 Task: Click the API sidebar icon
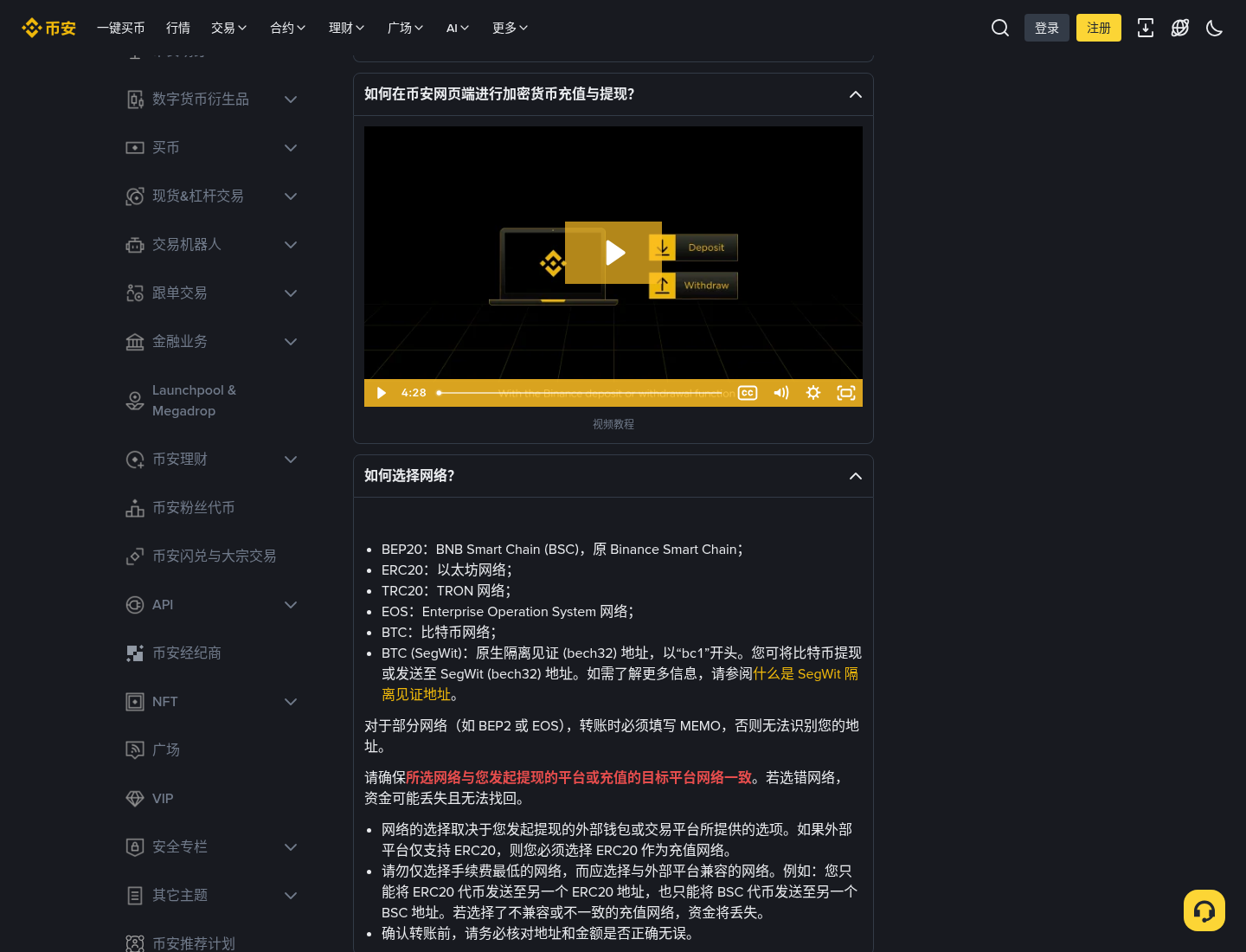(x=135, y=605)
